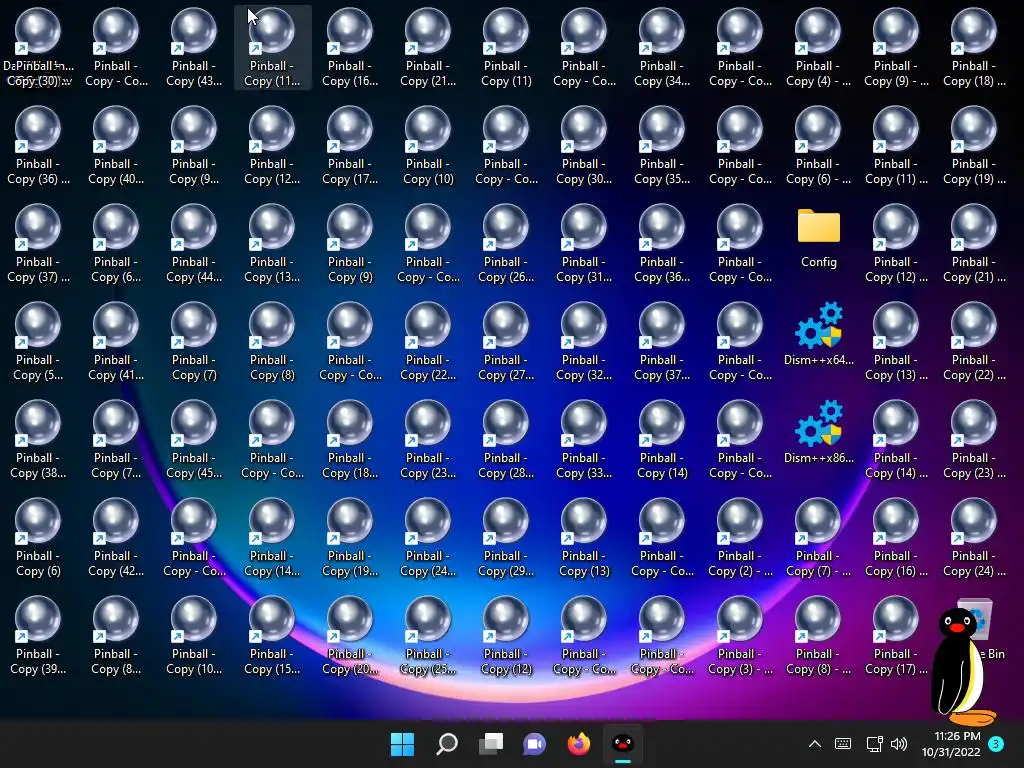Select the Pinball - Copy (31... shortcut
Viewport: 1024px width, 768px height.
coord(584,245)
